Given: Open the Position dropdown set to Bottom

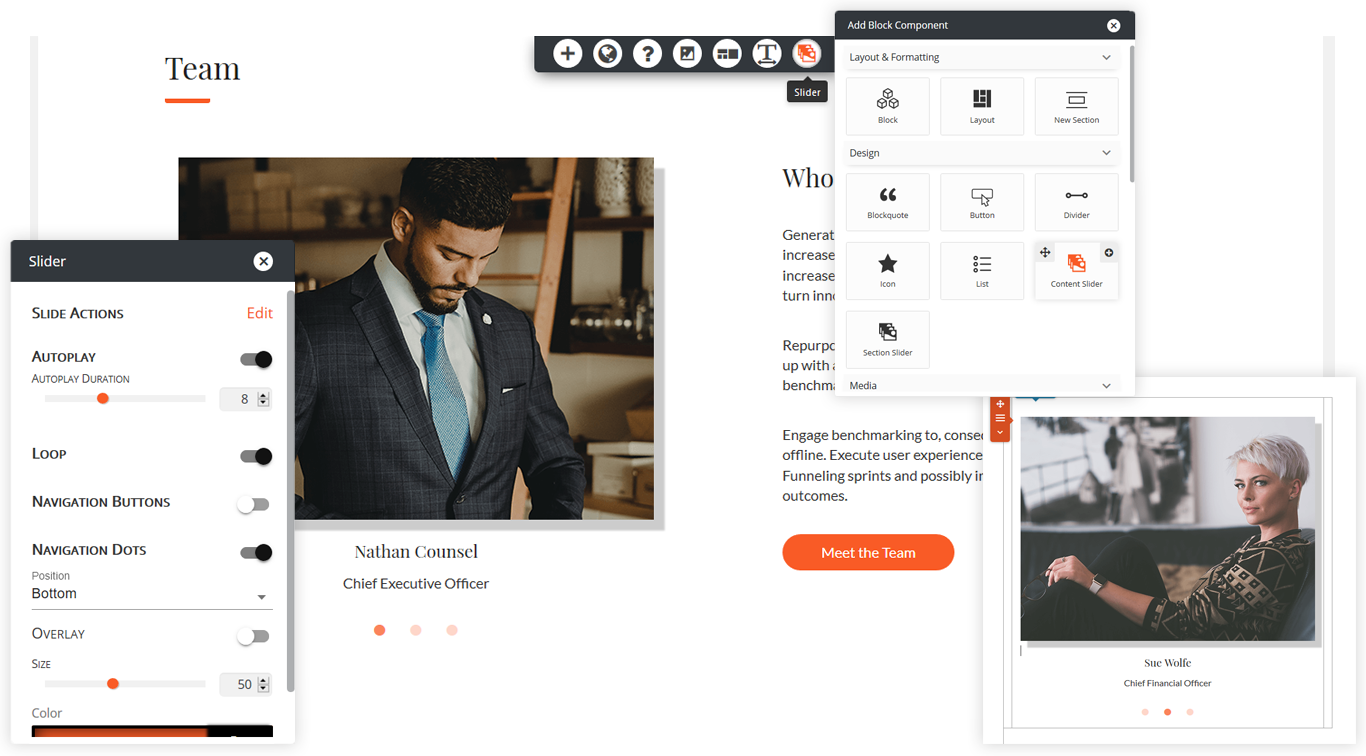Looking at the screenshot, I should (x=152, y=594).
